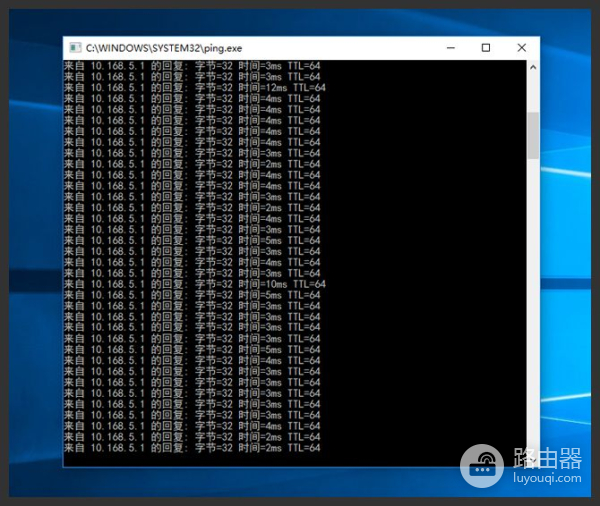The height and width of the screenshot is (506, 600).
Task: Maximize the ping.exe console window
Action: [x=485, y=48]
